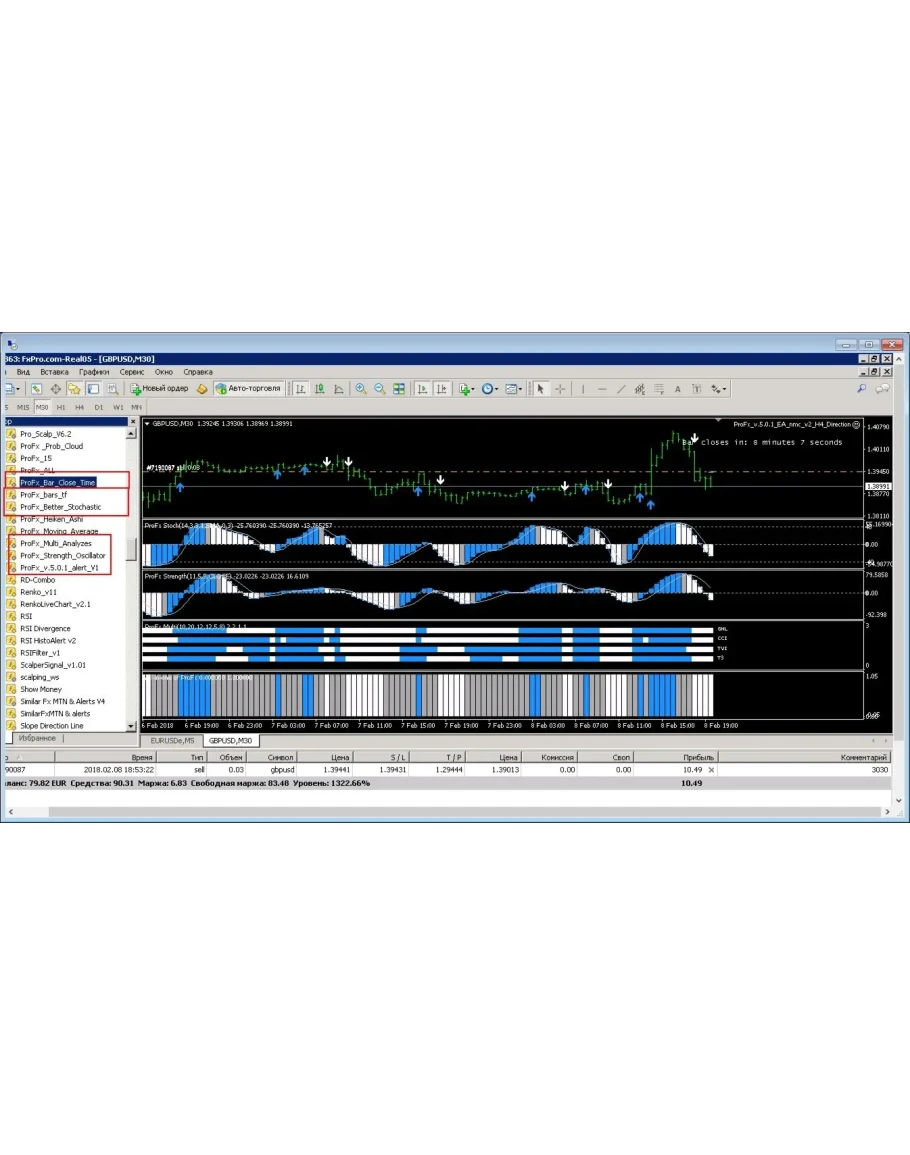This screenshot has width=910, height=1155.
Task: Select the text label 'A' tool
Action: click(x=677, y=389)
